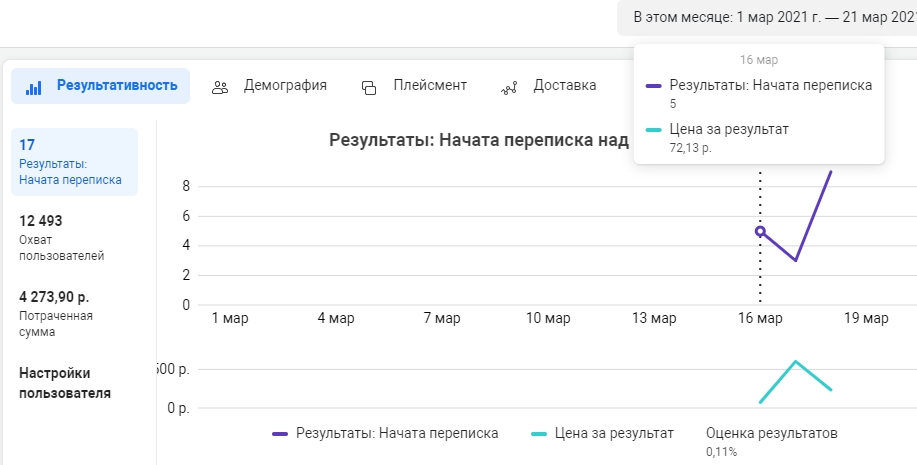
Task: Click the purple line's low point after 16 мар
Action: point(795,260)
